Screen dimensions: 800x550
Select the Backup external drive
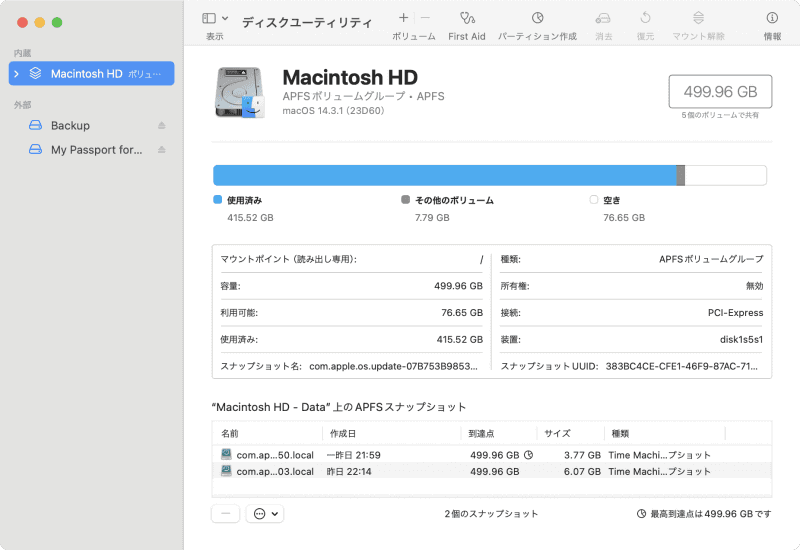tap(70, 126)
